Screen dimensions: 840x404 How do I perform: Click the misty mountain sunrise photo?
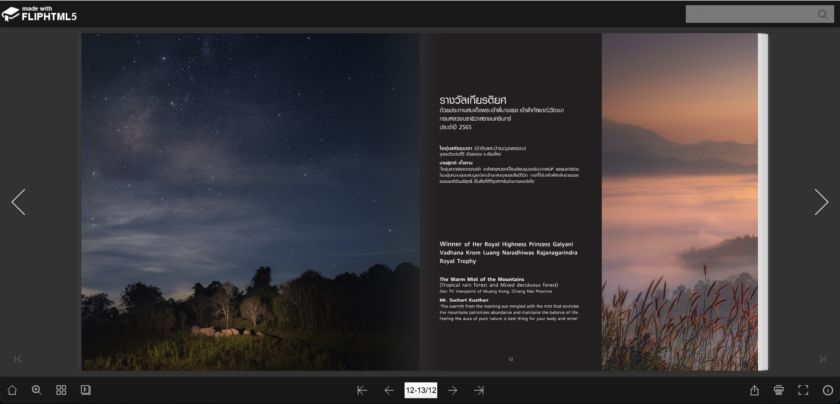tap(679, 200)
